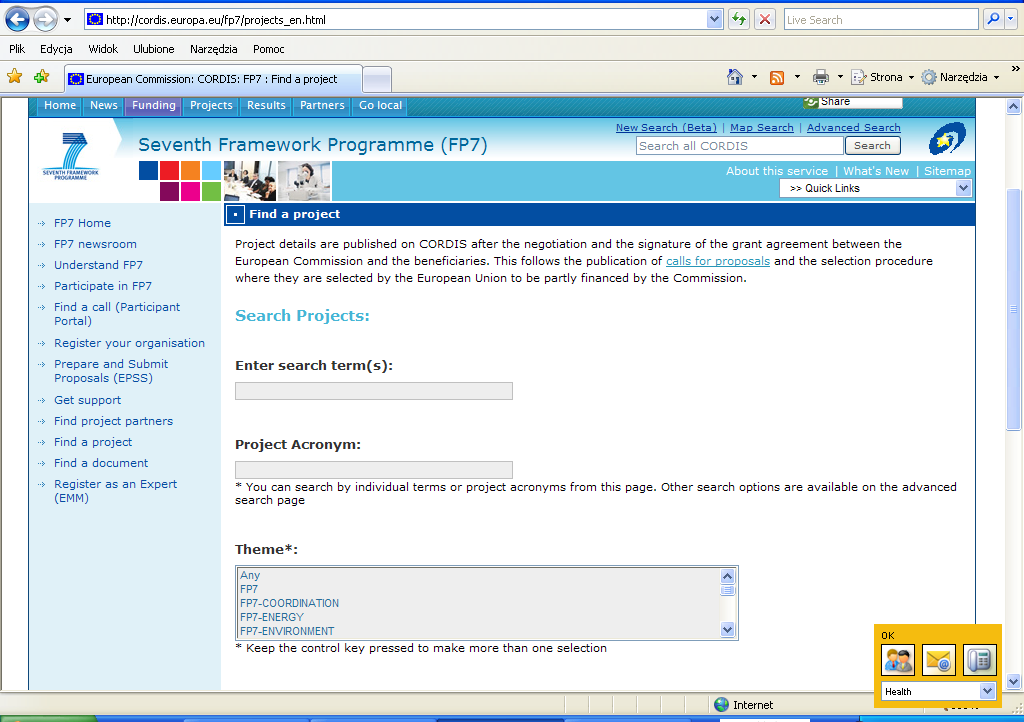Click the browser Back arrow button
This screenshot has width=1024, height=722.
18,20
